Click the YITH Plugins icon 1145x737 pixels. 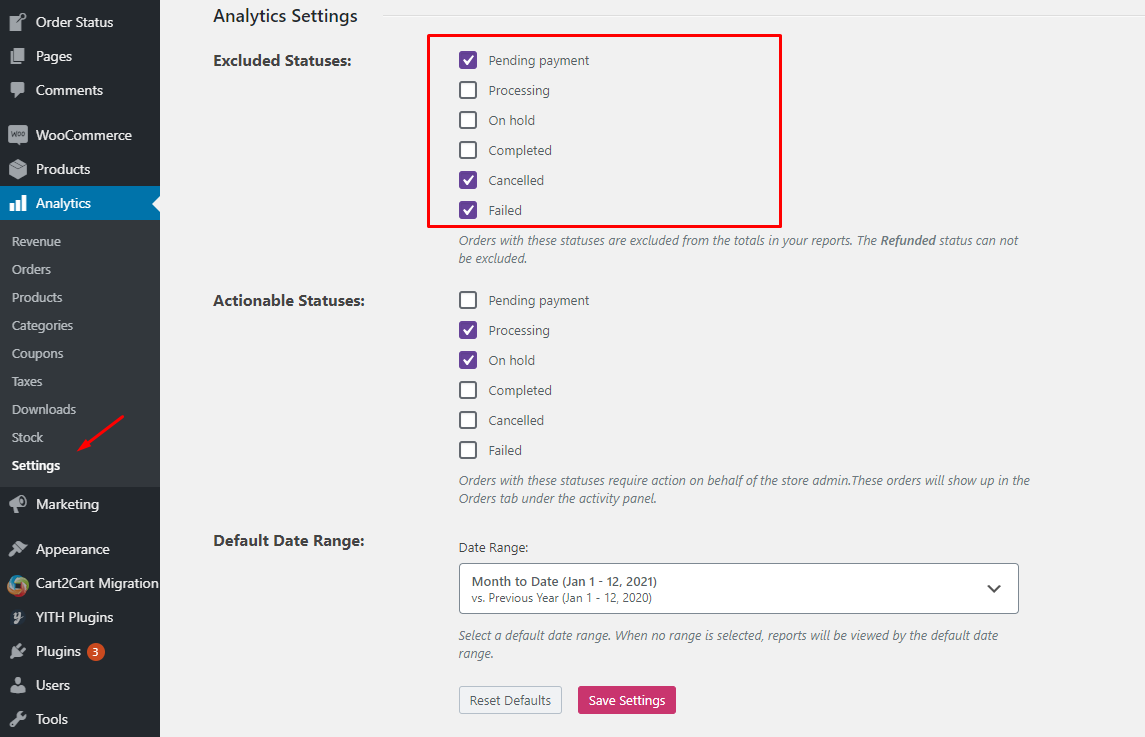(17, 617)
